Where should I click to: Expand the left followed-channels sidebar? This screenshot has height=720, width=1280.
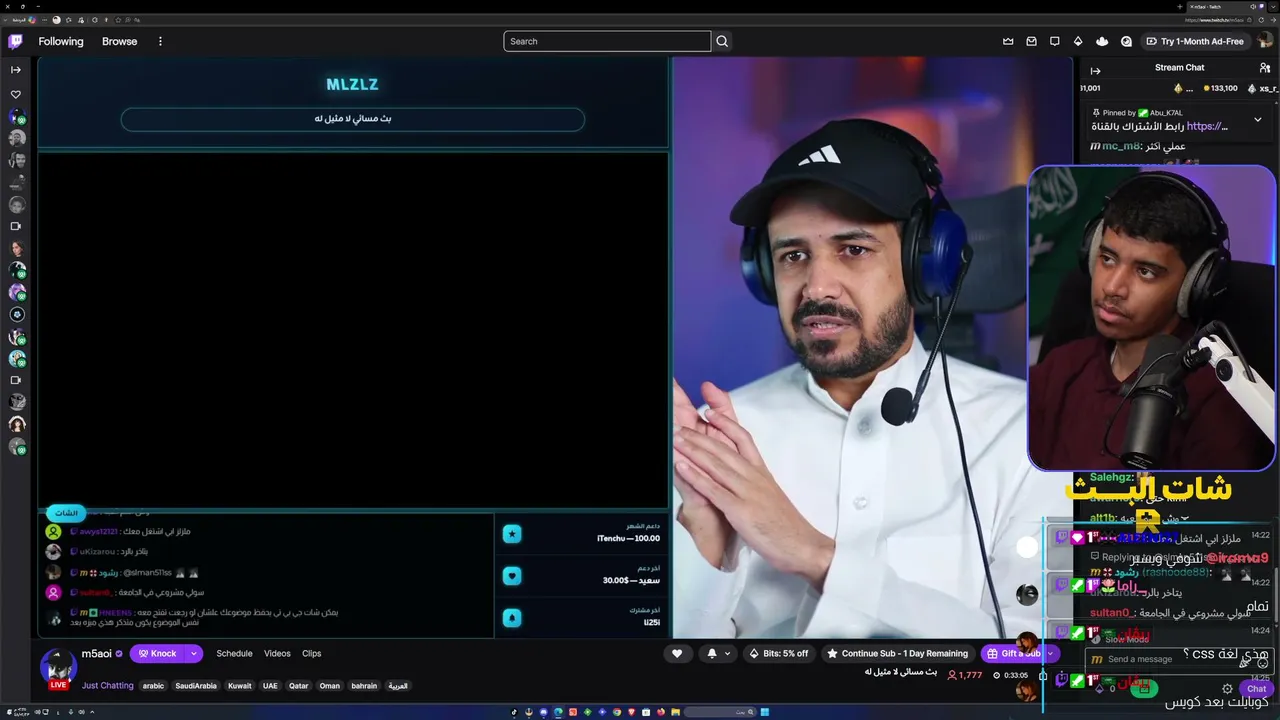15,70
